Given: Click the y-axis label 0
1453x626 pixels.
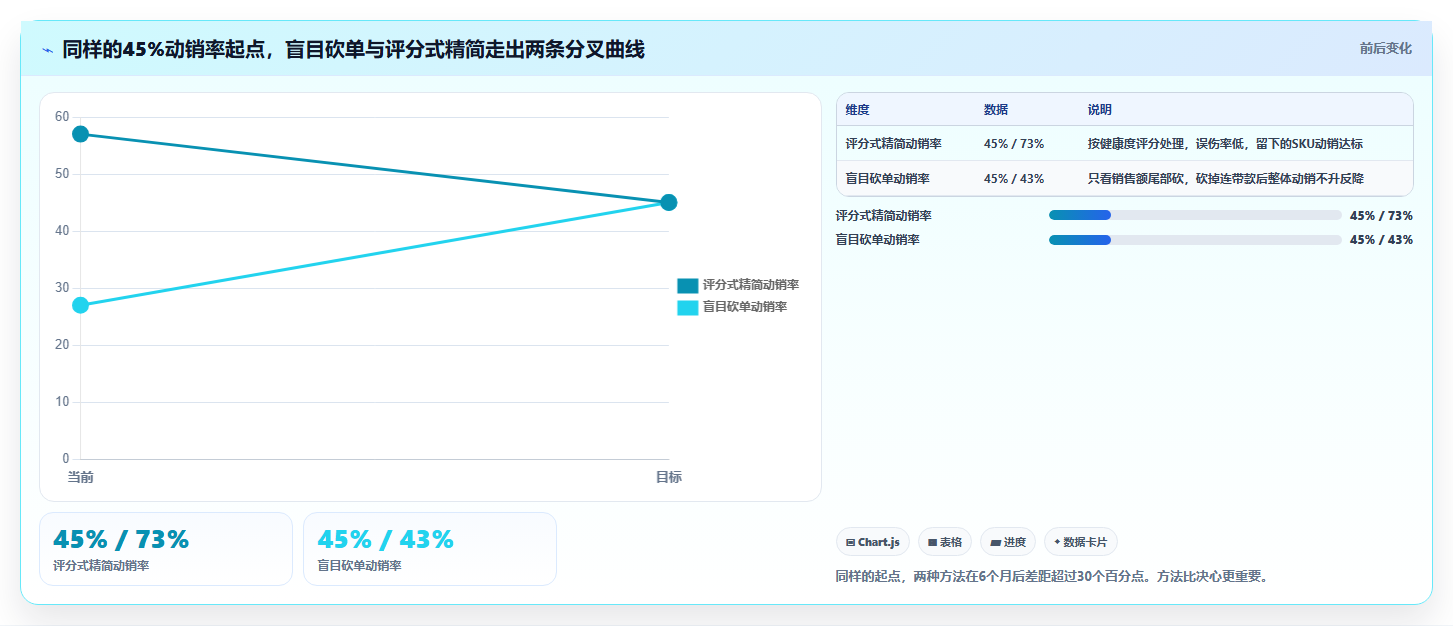Looking at the screenshot, I should [x=66, y=459].
